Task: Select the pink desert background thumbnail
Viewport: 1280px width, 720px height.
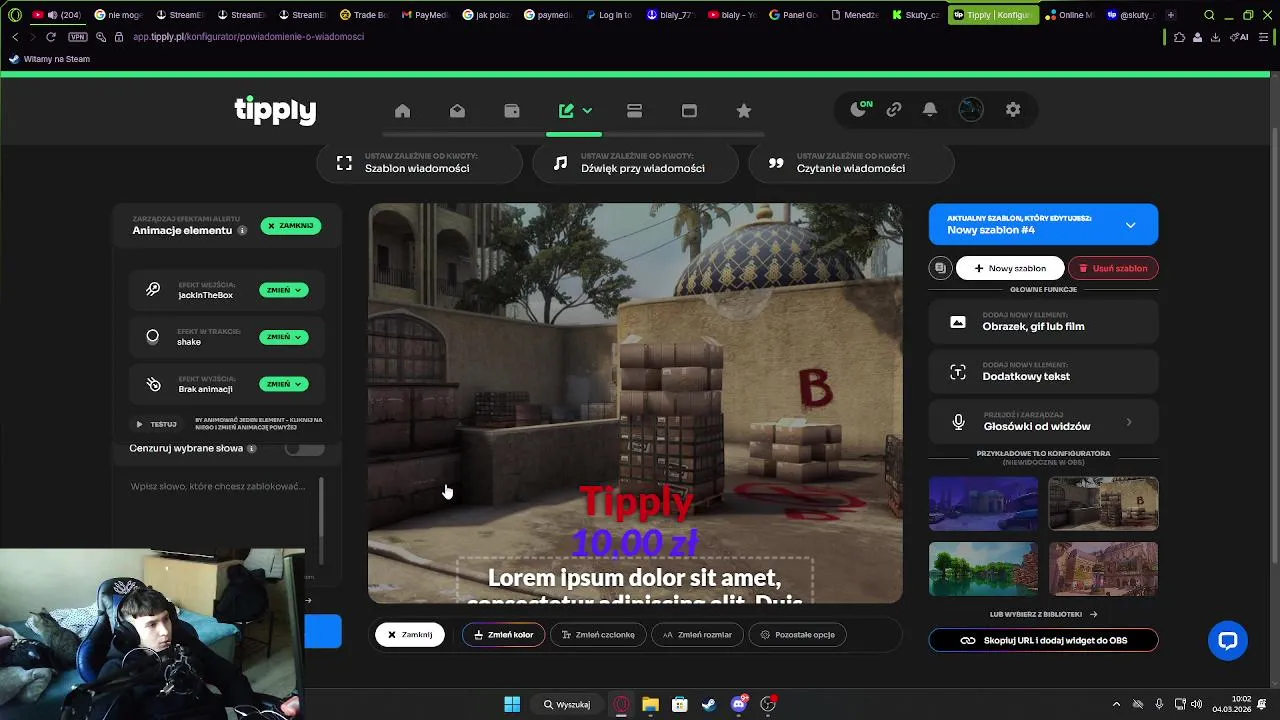Action: [x=1103, y=569]
